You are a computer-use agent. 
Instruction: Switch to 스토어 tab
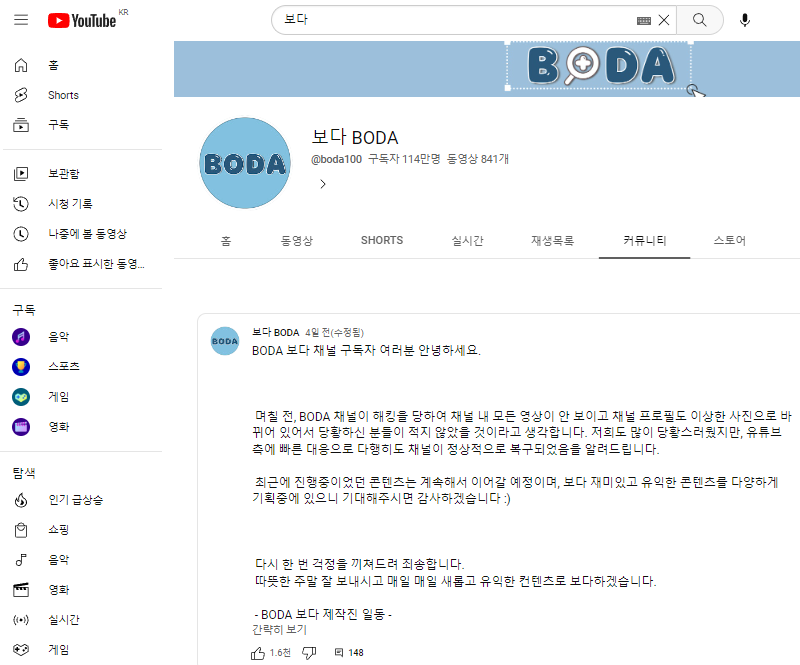pyautogui.click(x=730, y=241)
